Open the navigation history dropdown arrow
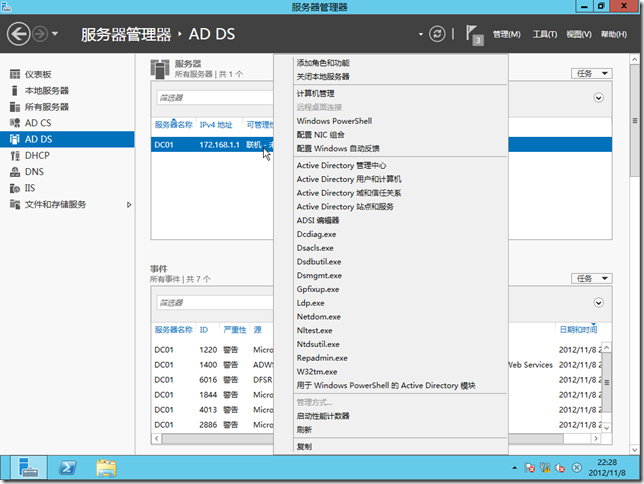 point(55,34)
